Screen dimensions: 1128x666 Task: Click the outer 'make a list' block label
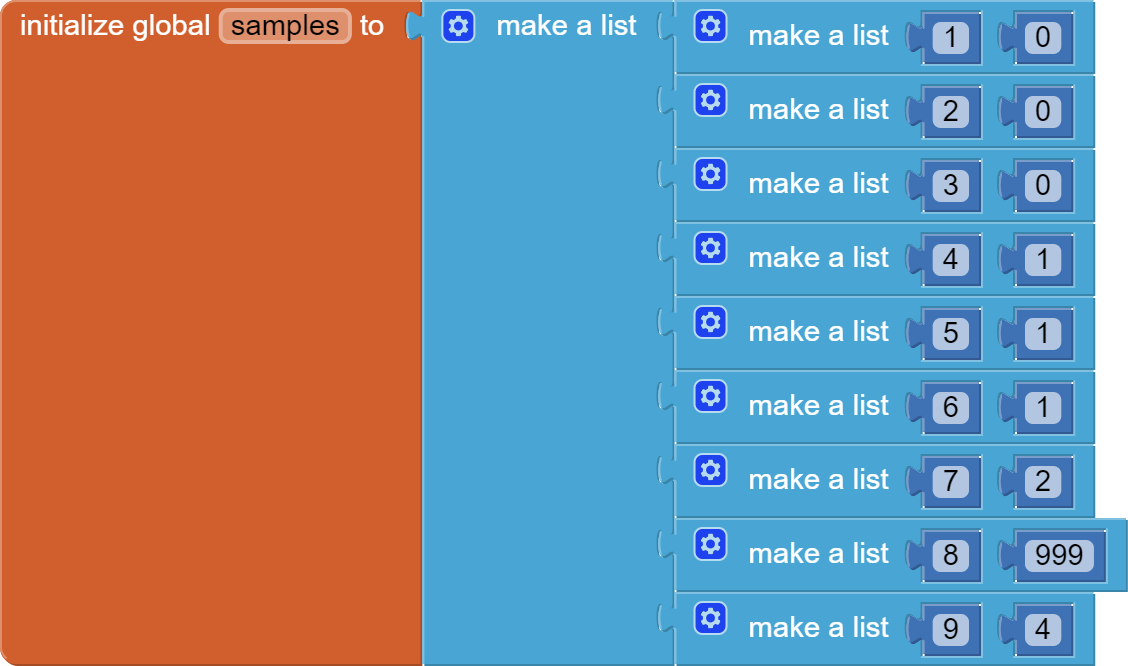pos(566,26)
